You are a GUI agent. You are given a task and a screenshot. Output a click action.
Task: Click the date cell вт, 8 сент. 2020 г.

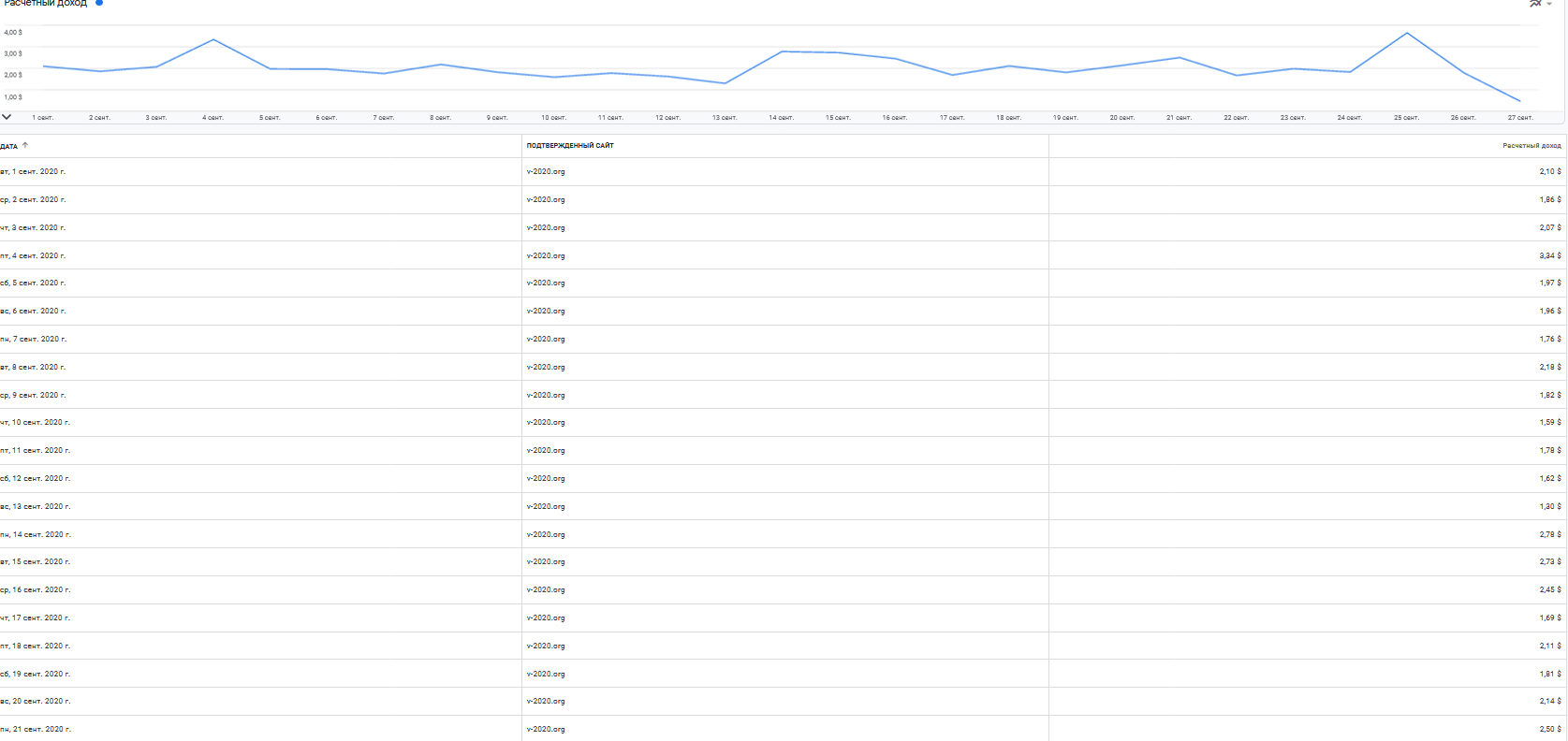(x=33, y=368)
